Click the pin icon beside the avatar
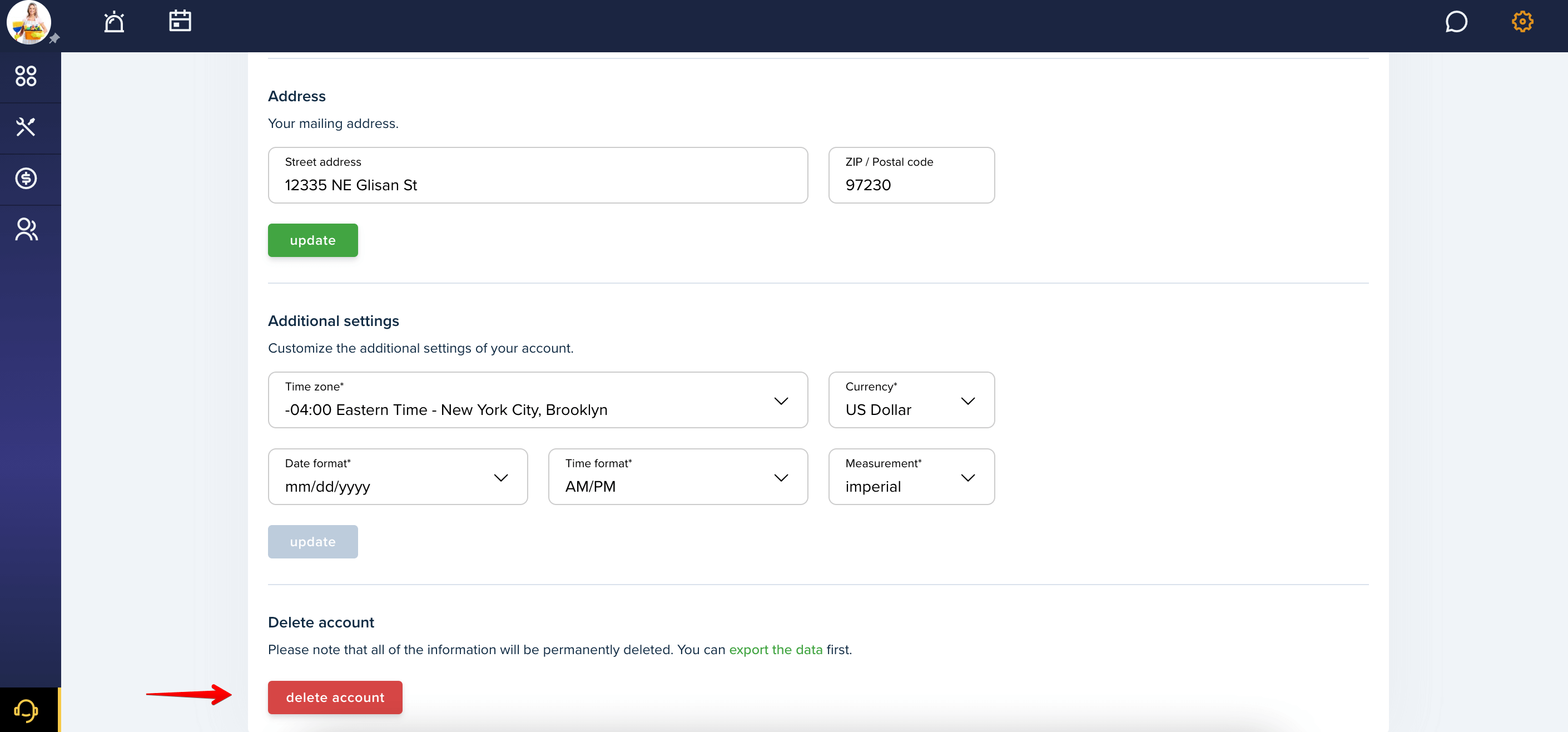The width and height of the screenshot is (1568, 732). tap(54, 38)
